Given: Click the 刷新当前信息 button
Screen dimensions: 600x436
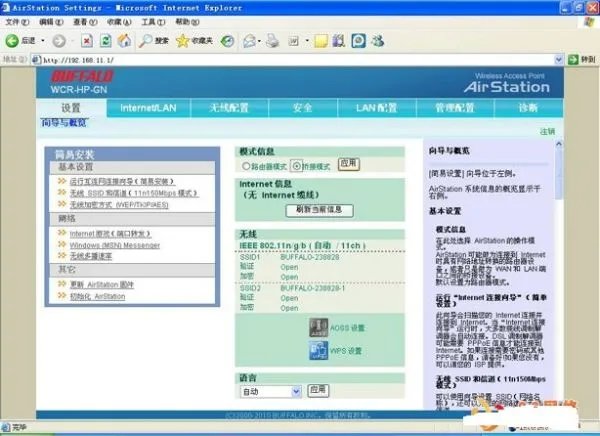Looking at the screenshot, I should (320, 210).
